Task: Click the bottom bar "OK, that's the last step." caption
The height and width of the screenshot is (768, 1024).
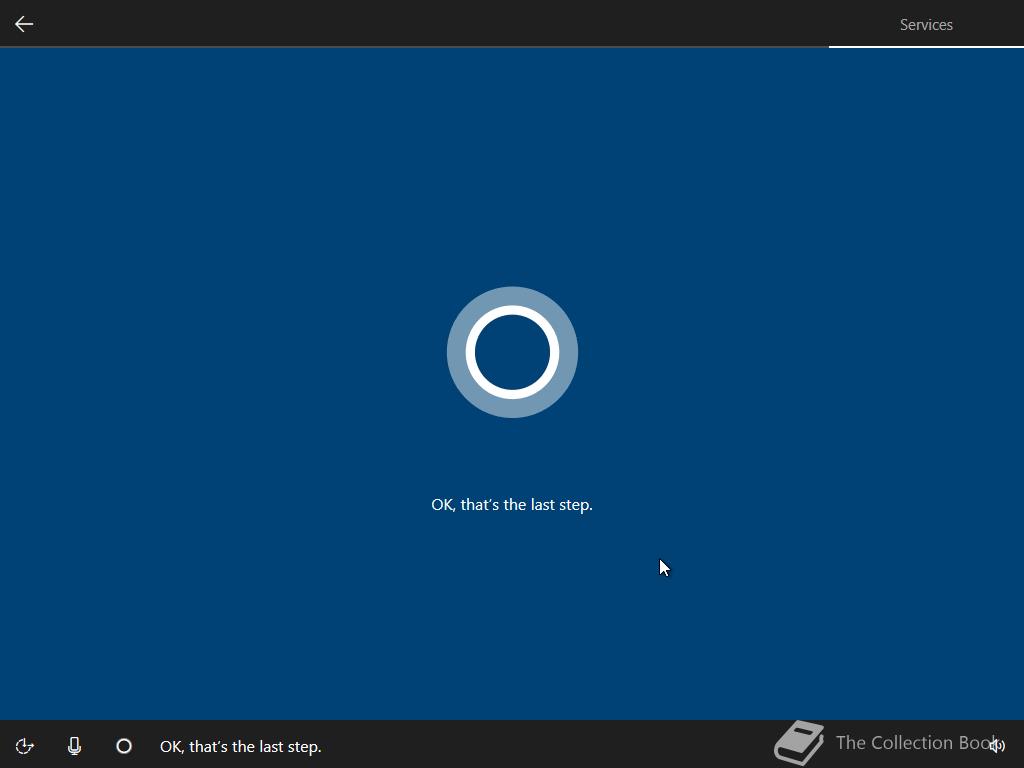Action: click(240, 746)
